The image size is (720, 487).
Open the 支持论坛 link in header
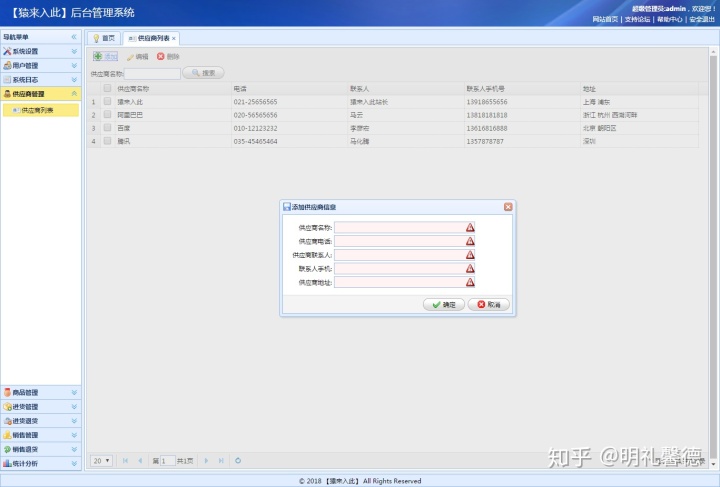pyautogui.click(x=637, y=19)
